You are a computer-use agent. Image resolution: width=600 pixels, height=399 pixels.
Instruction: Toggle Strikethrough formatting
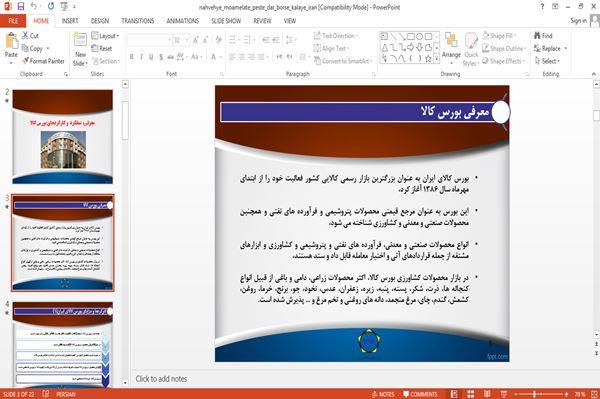(x=171, y=57)
